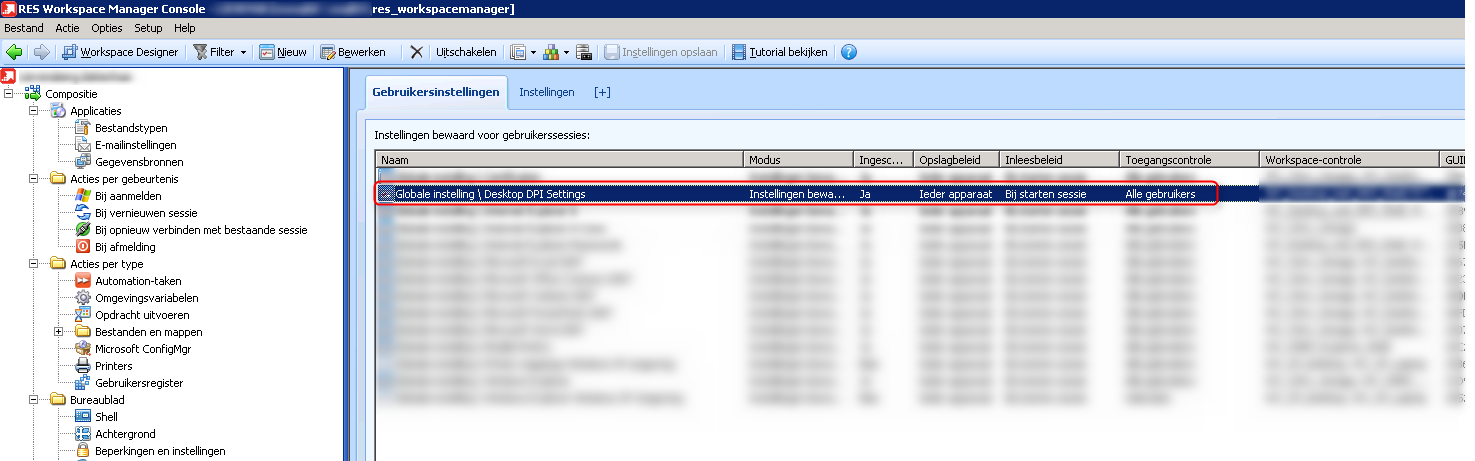Sort by the Modus column header

(x=800, y=159)
